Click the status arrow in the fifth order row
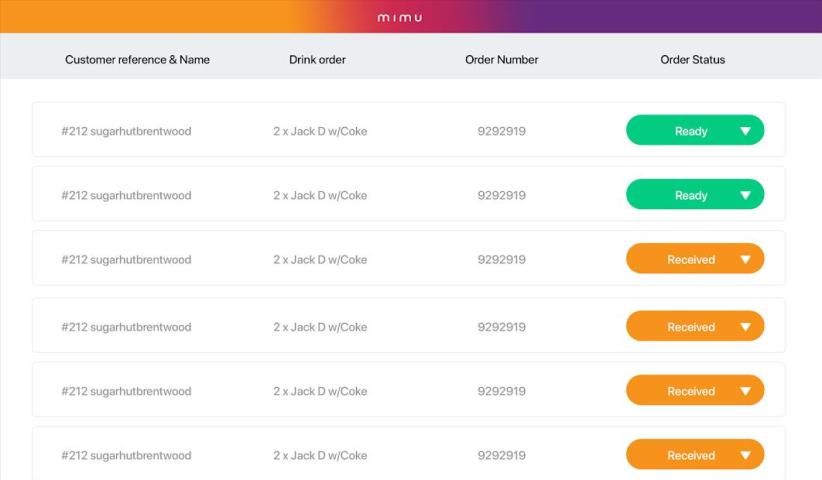 745,391
